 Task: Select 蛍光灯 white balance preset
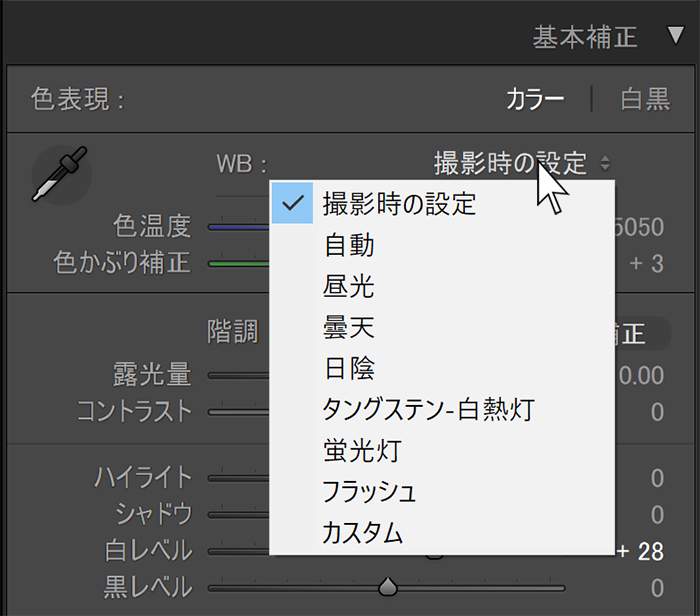tap(361, 450)
